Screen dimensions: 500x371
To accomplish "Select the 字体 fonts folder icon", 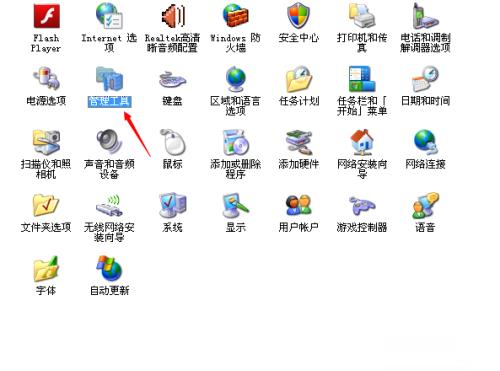I will click(x=46, y=269).
